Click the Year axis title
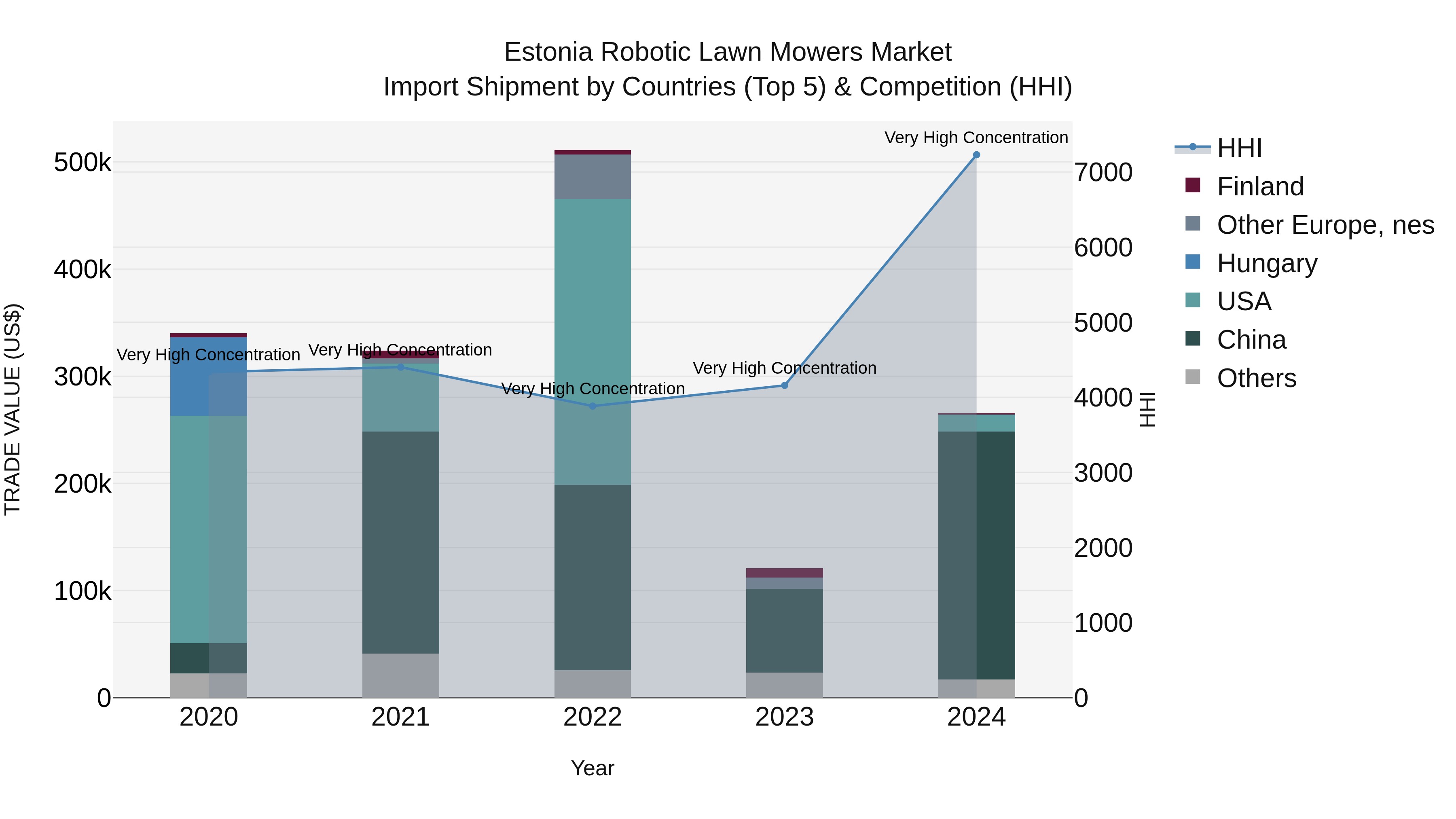The height and width of the screenshot is (819, 1456). pos(593,768)
